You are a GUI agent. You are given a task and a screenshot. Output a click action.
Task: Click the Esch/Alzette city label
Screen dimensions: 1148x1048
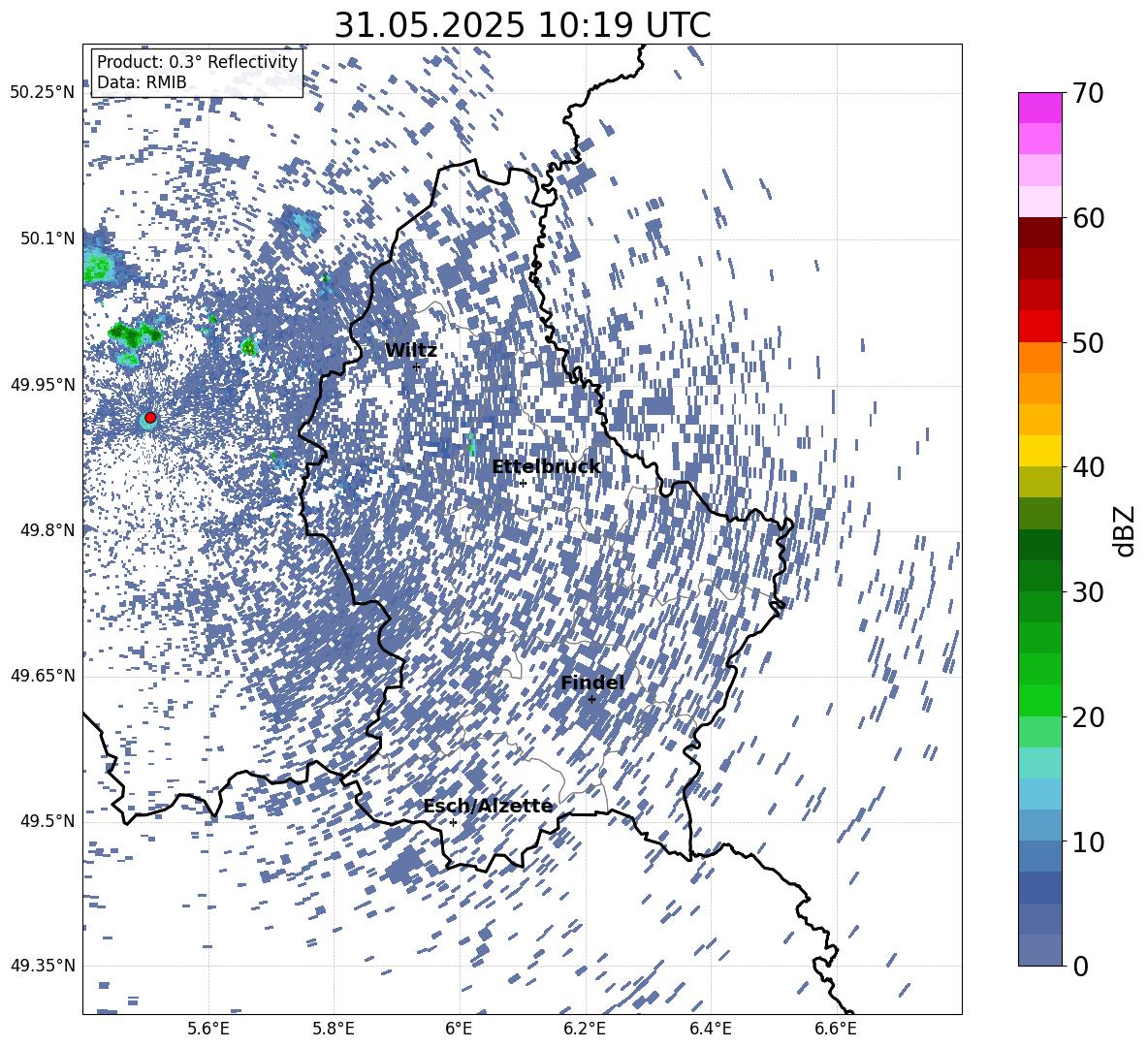(489, 806)
